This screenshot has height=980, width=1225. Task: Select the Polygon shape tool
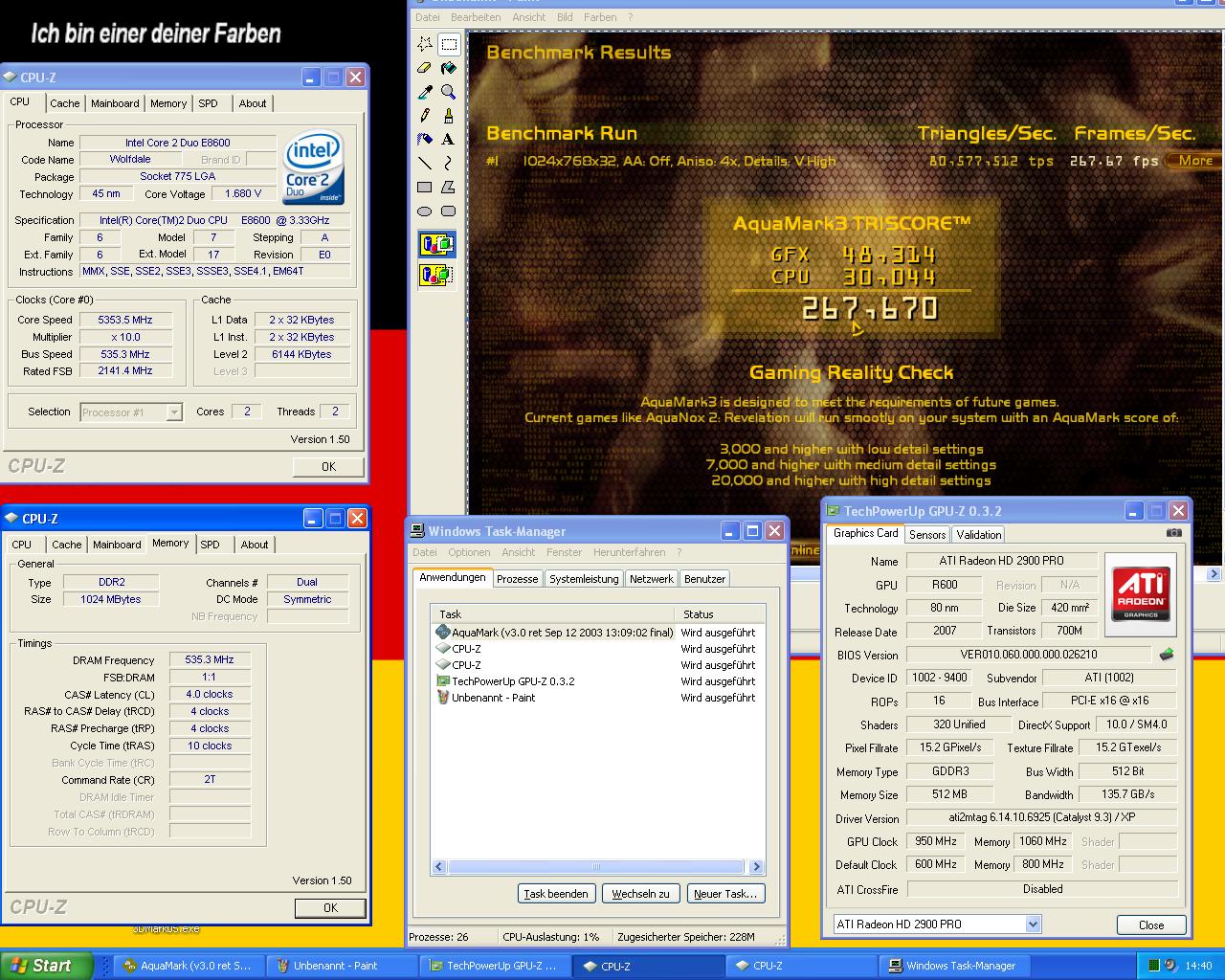(x=448, y=188)
